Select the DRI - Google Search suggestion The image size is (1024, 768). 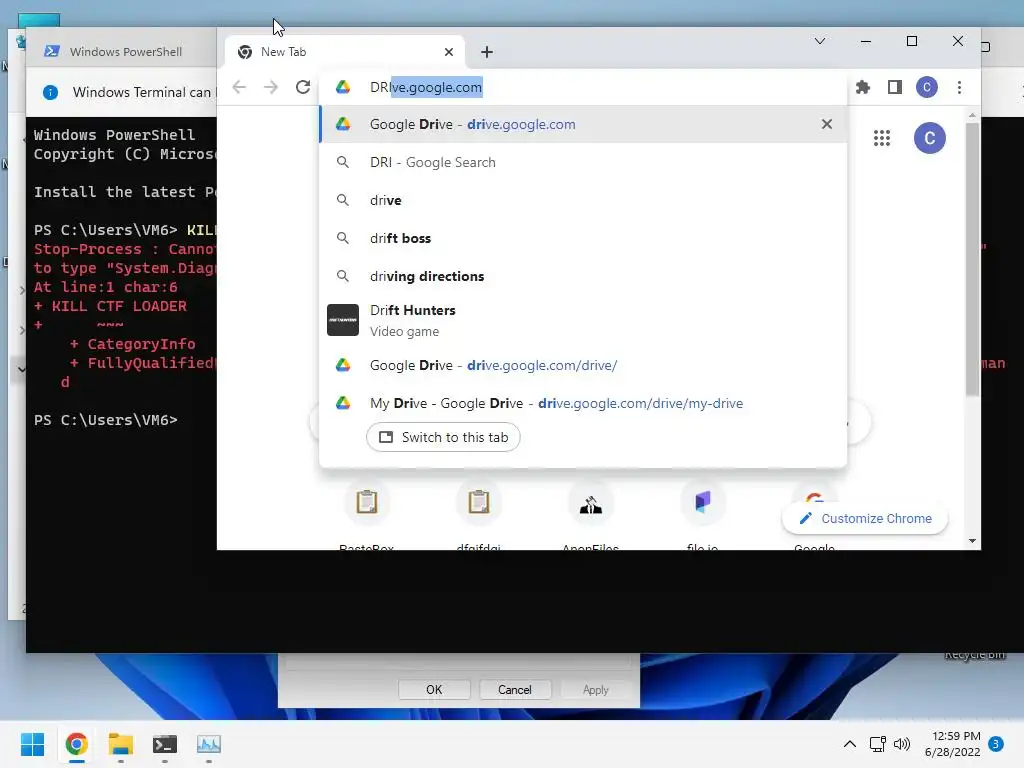(x=583, y=162)
